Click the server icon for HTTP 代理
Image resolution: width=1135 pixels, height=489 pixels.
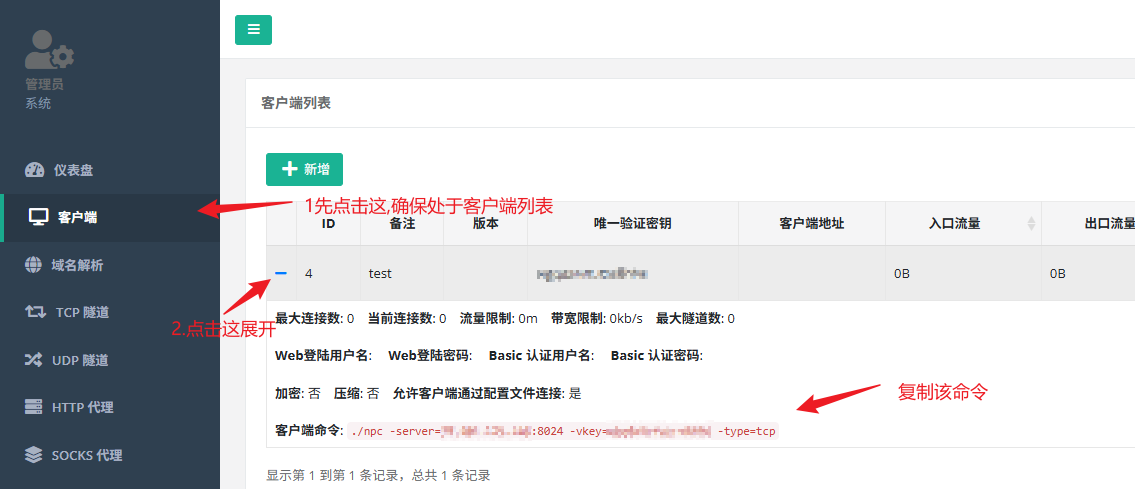33,407
